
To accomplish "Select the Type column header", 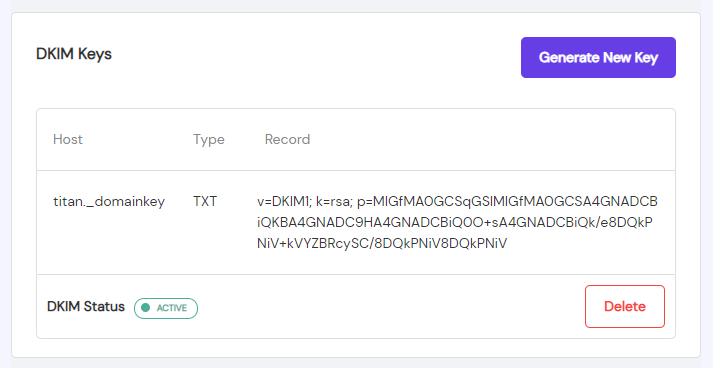I will (209, 139).
